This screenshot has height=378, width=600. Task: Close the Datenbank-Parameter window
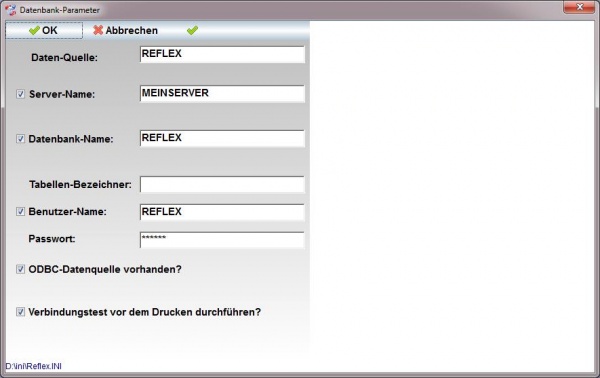pos(579,7)
